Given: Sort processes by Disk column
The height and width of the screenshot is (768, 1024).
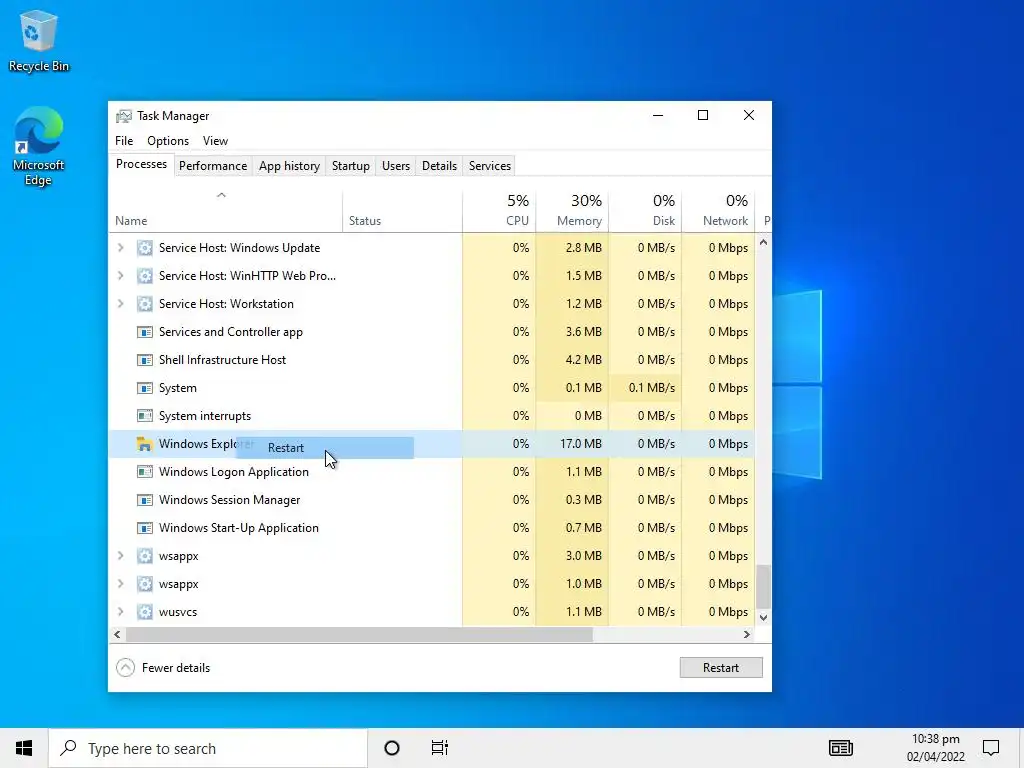Looking at the screenshot, I should tap(645, 211).
